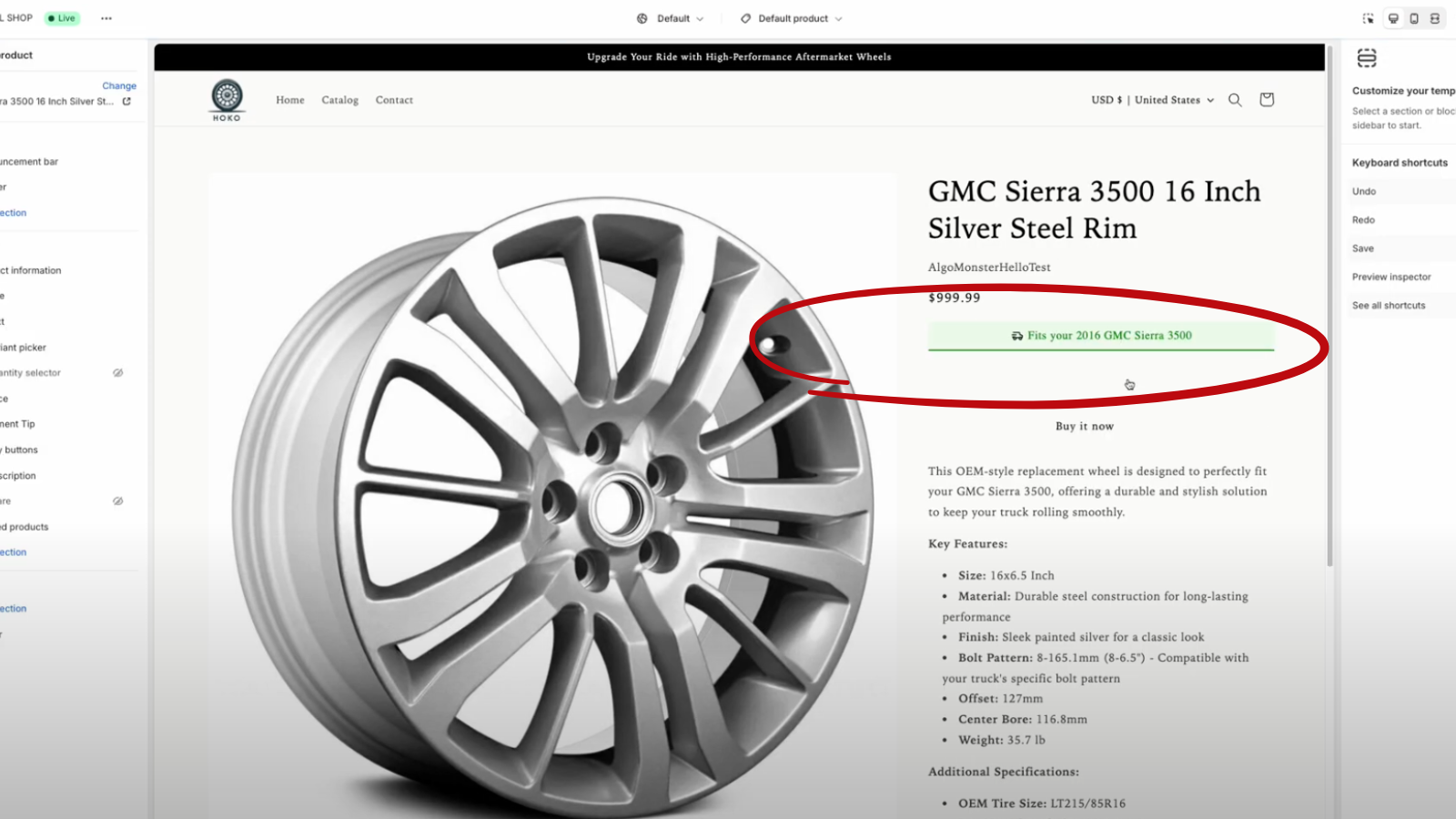1456x819 pixels.
Task: Click See all shortcuts
Action: [x=1389, y=306]
